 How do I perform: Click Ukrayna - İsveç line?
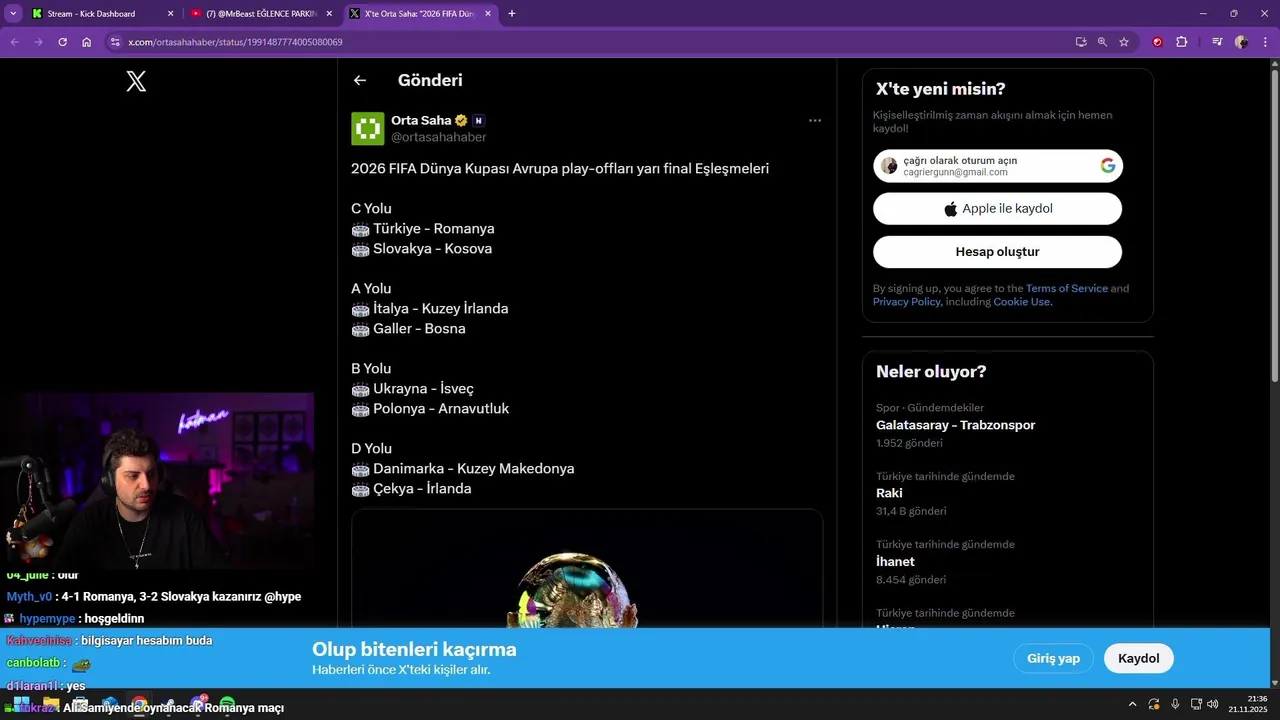pyautogui.click(x=413, y=389)
